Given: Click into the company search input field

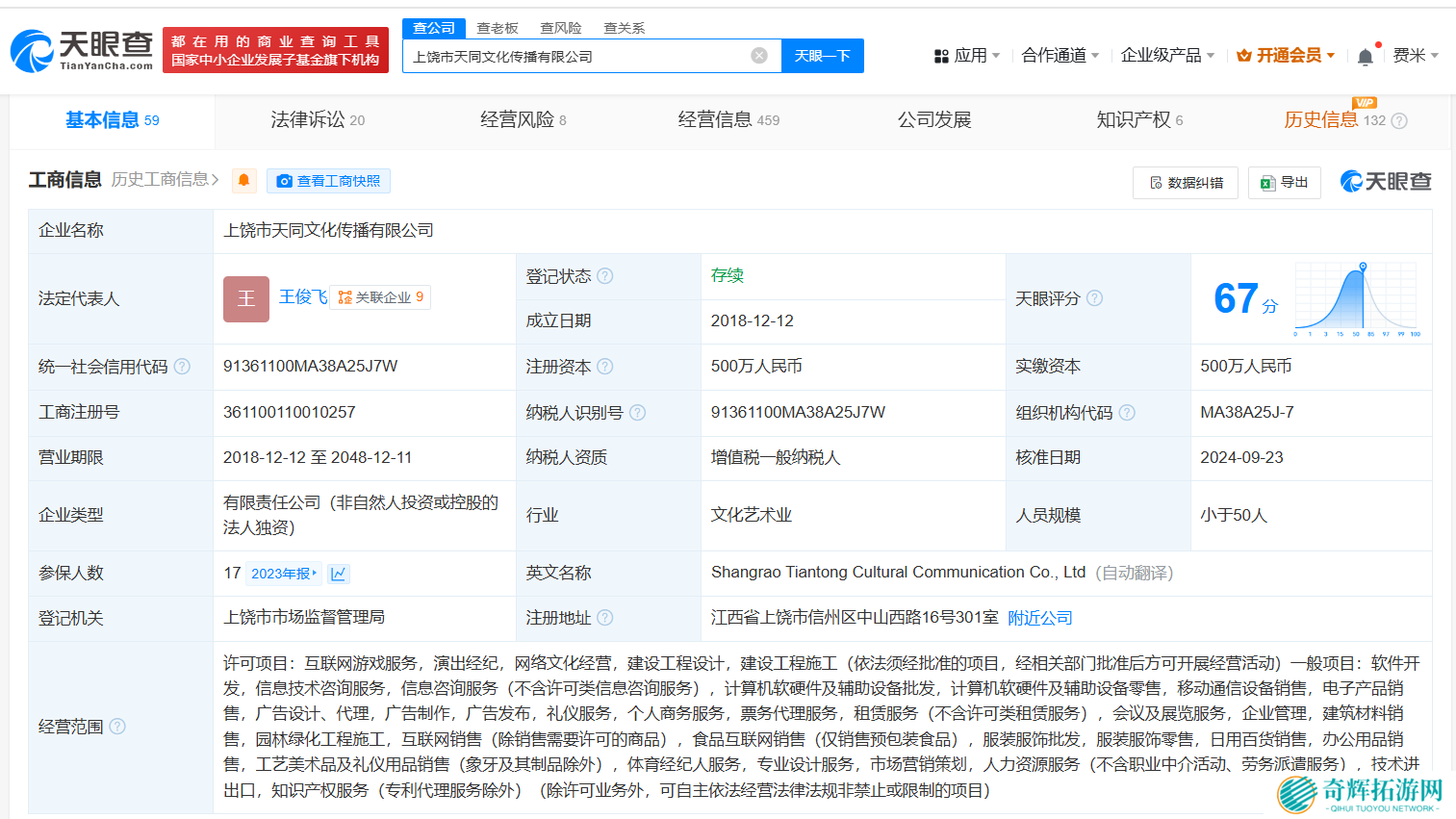Looking at the screenshot, I should [577, 56].
